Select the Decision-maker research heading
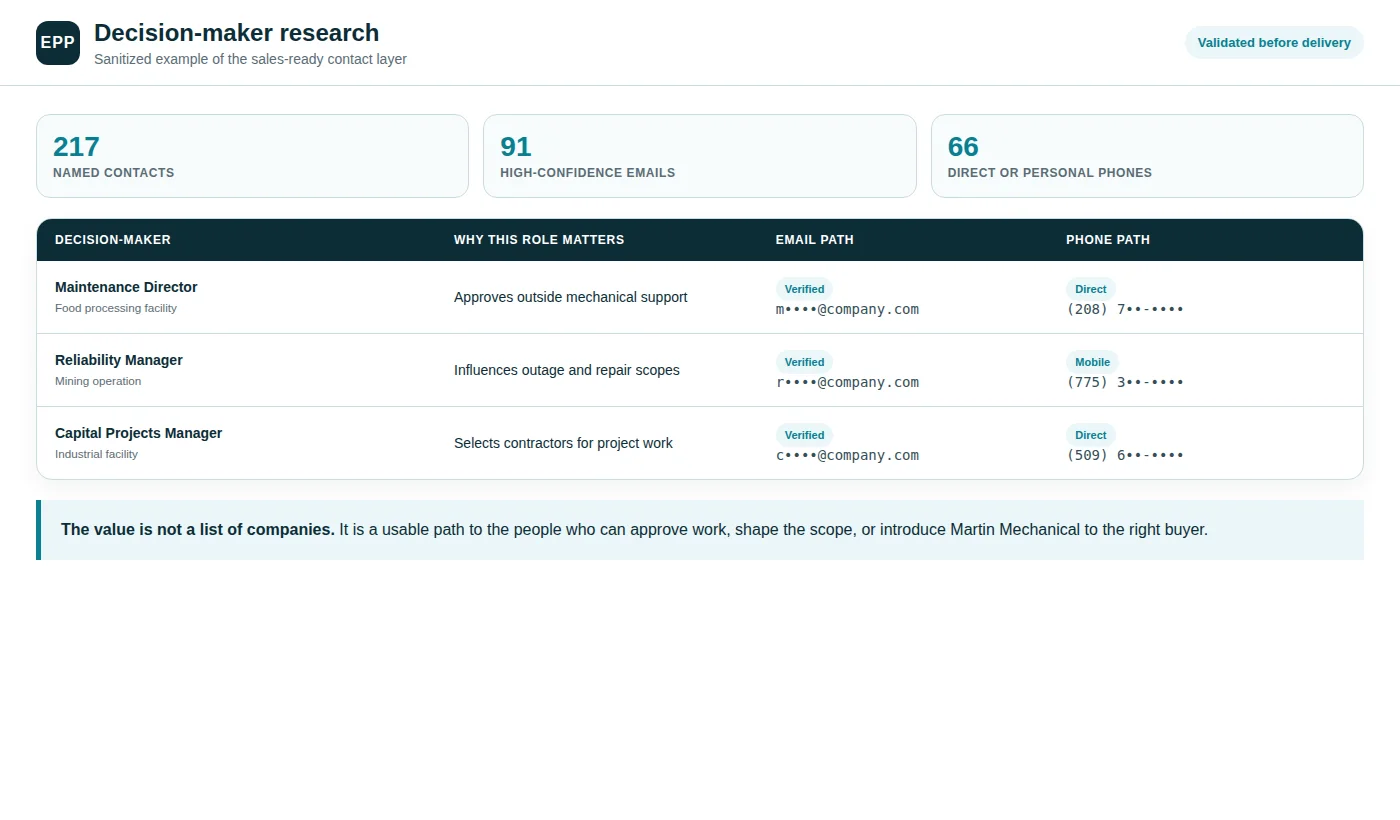The image size is (1400, 820). pyautogui.click(x=237, y=33)
